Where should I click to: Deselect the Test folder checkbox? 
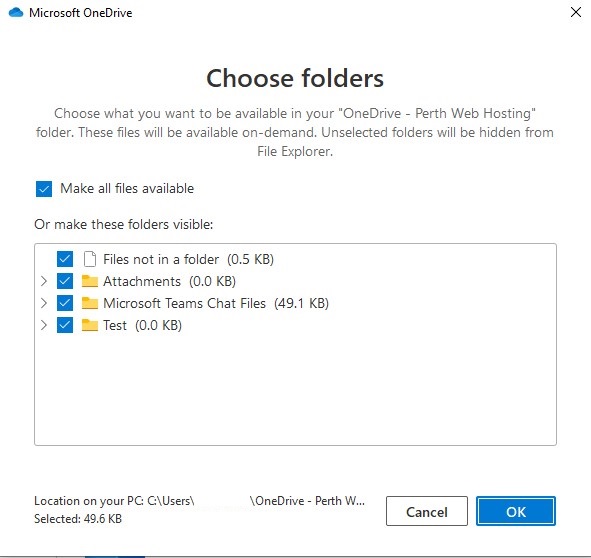point(65,325)
